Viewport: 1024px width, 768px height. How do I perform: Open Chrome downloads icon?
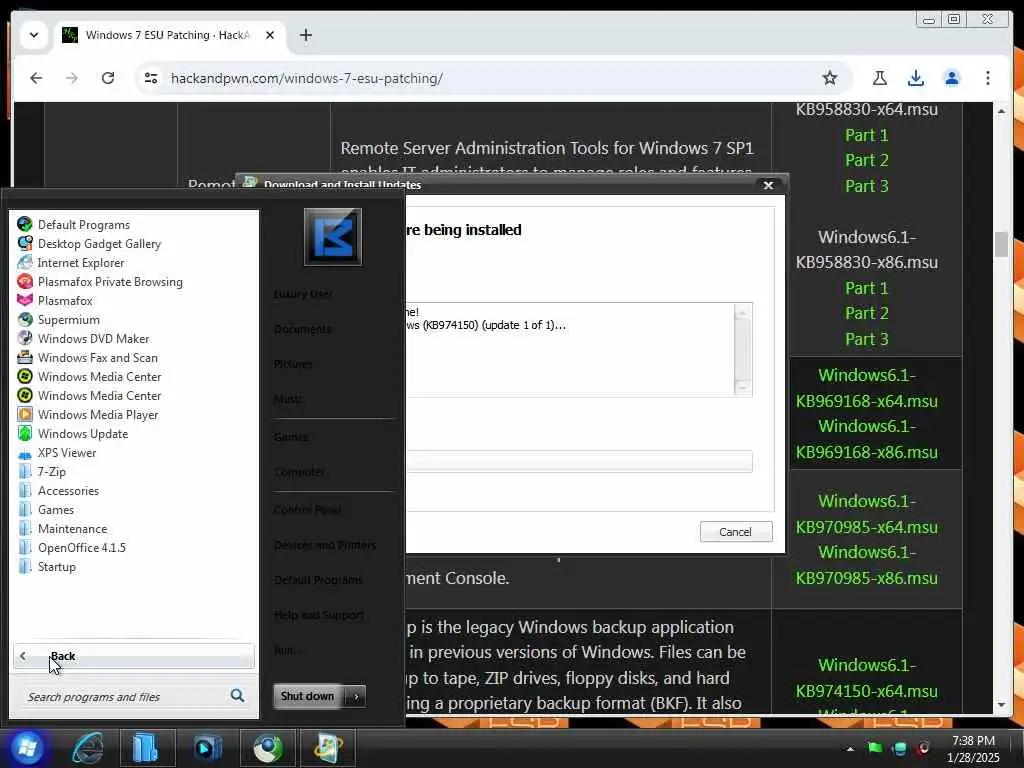916,78
